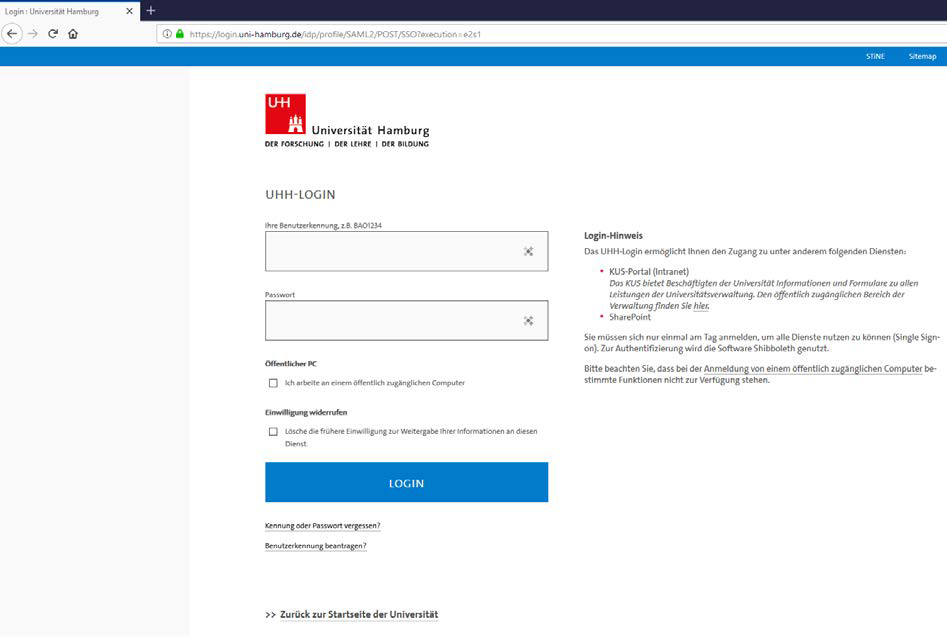Click password manager icon in Passwort field
Viewport: 947px width, 638px height.
528,321
